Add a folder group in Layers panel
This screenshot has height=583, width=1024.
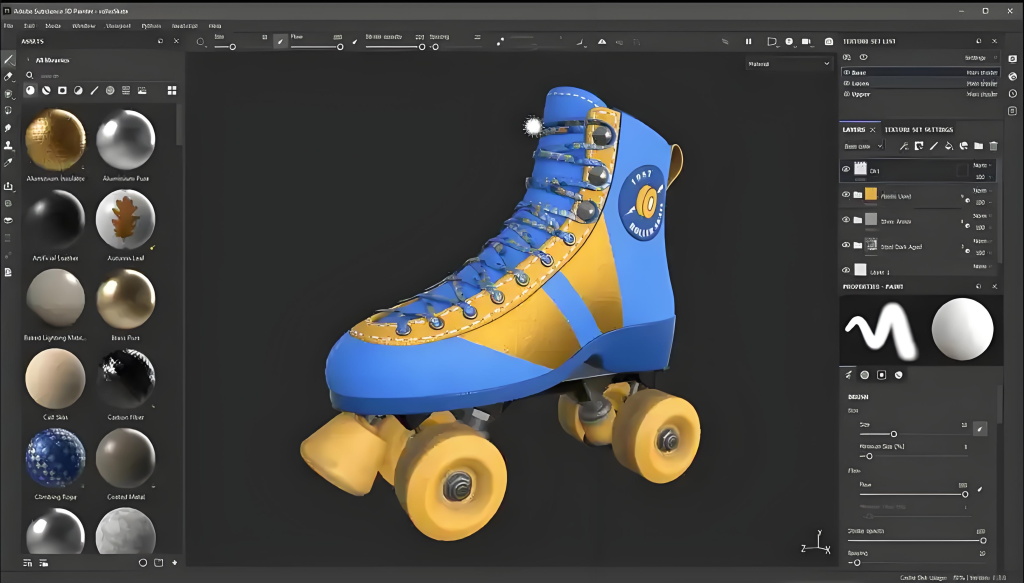(x=978, y=146)
